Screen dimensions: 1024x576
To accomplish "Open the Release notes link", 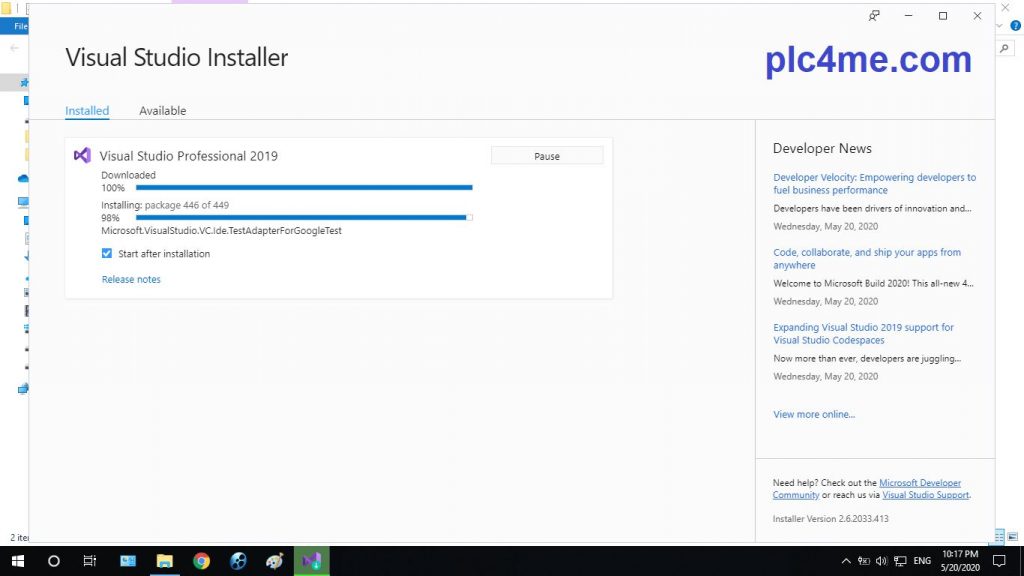I will click(131, 280).
